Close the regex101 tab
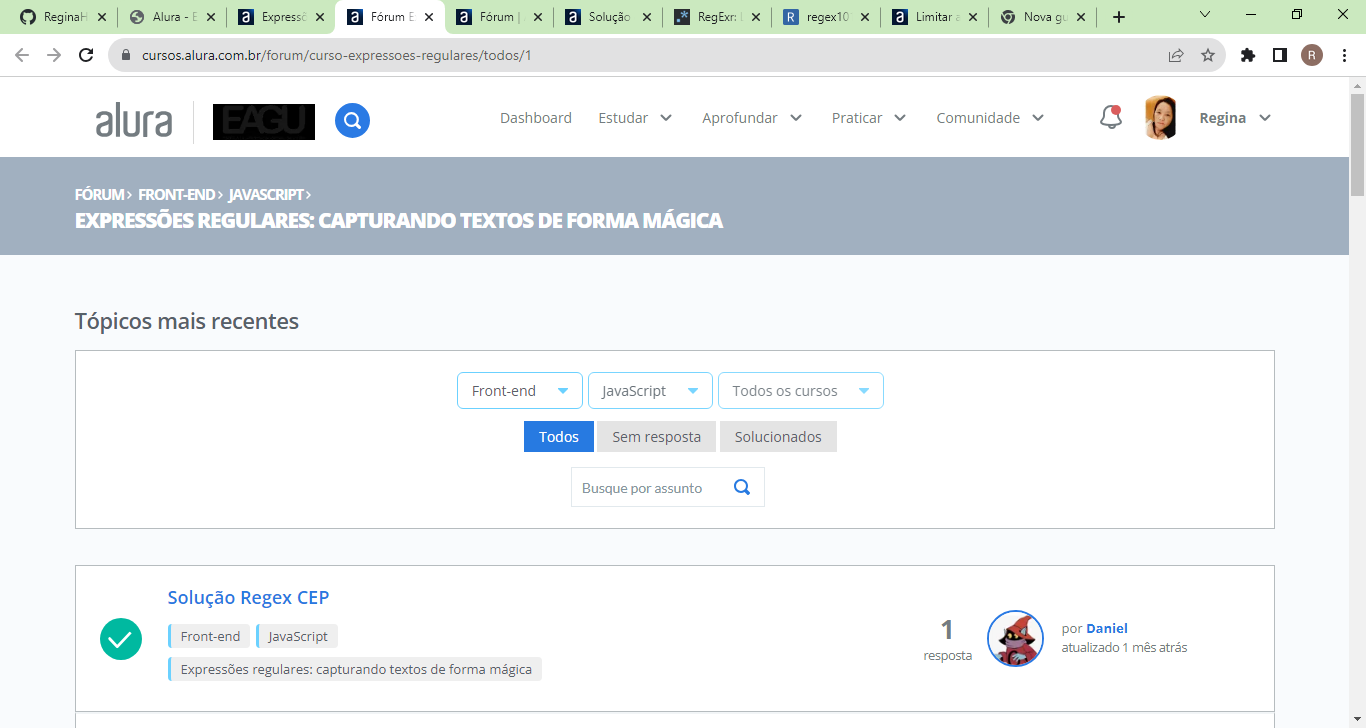 (x=864, y=17)
